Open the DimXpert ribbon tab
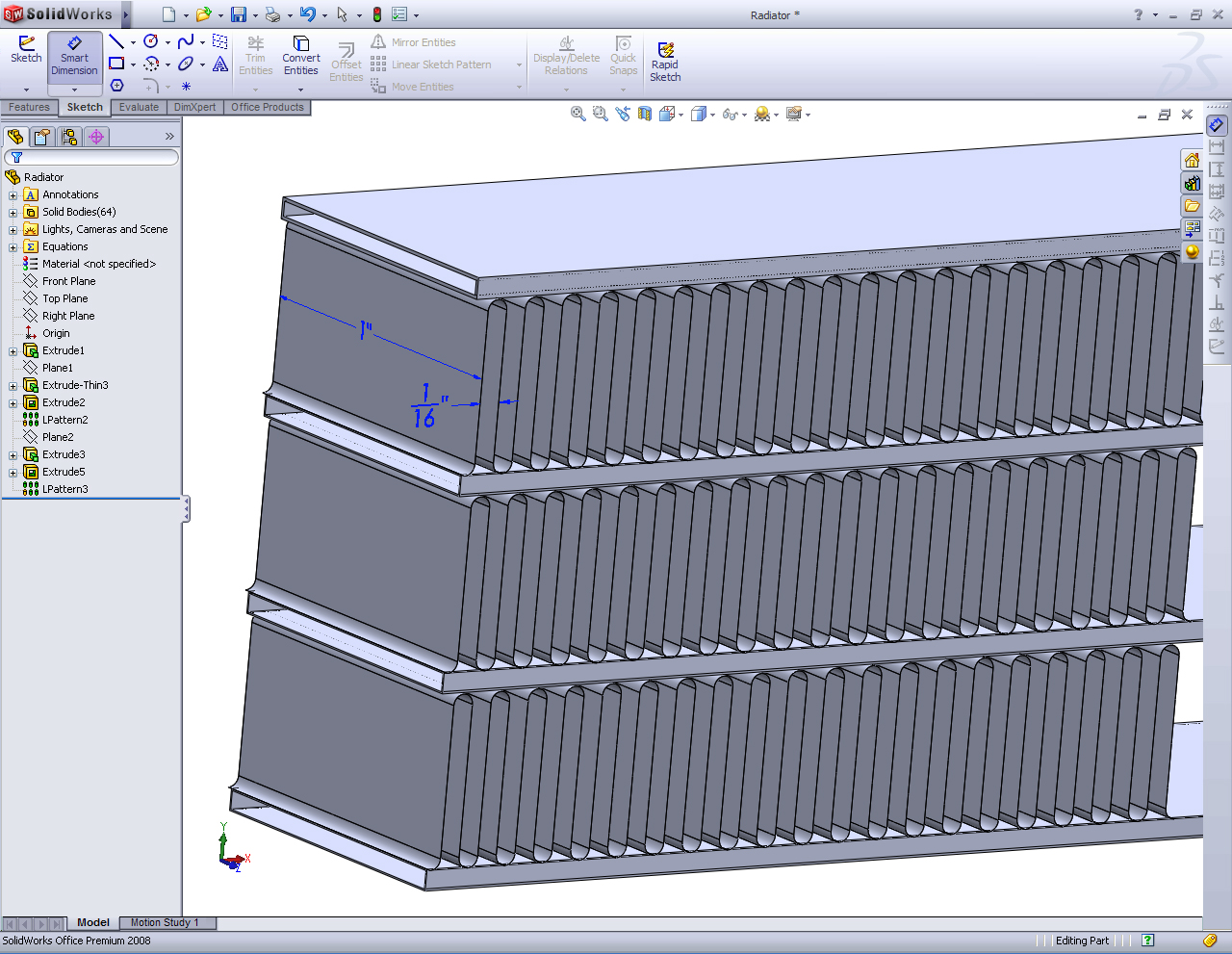Viewport: 1232px width, 954px height. tap(194, 107)
